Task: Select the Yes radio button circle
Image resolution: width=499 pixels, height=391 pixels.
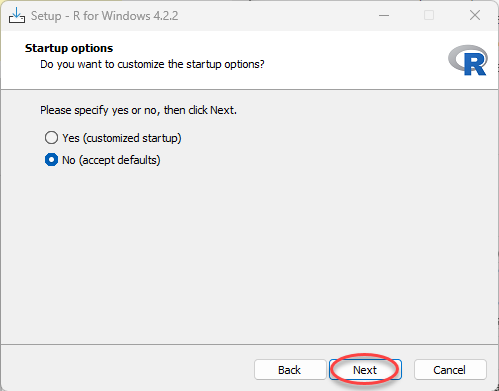Action: 51,138
